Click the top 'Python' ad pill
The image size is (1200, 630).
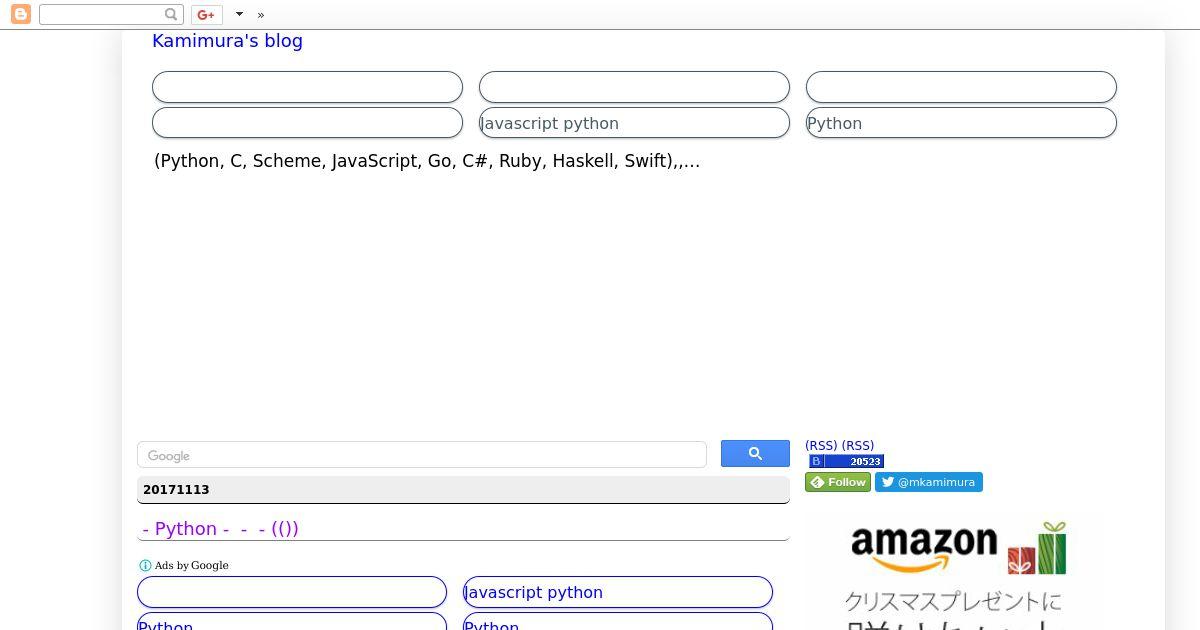click(x=961, y=123)
